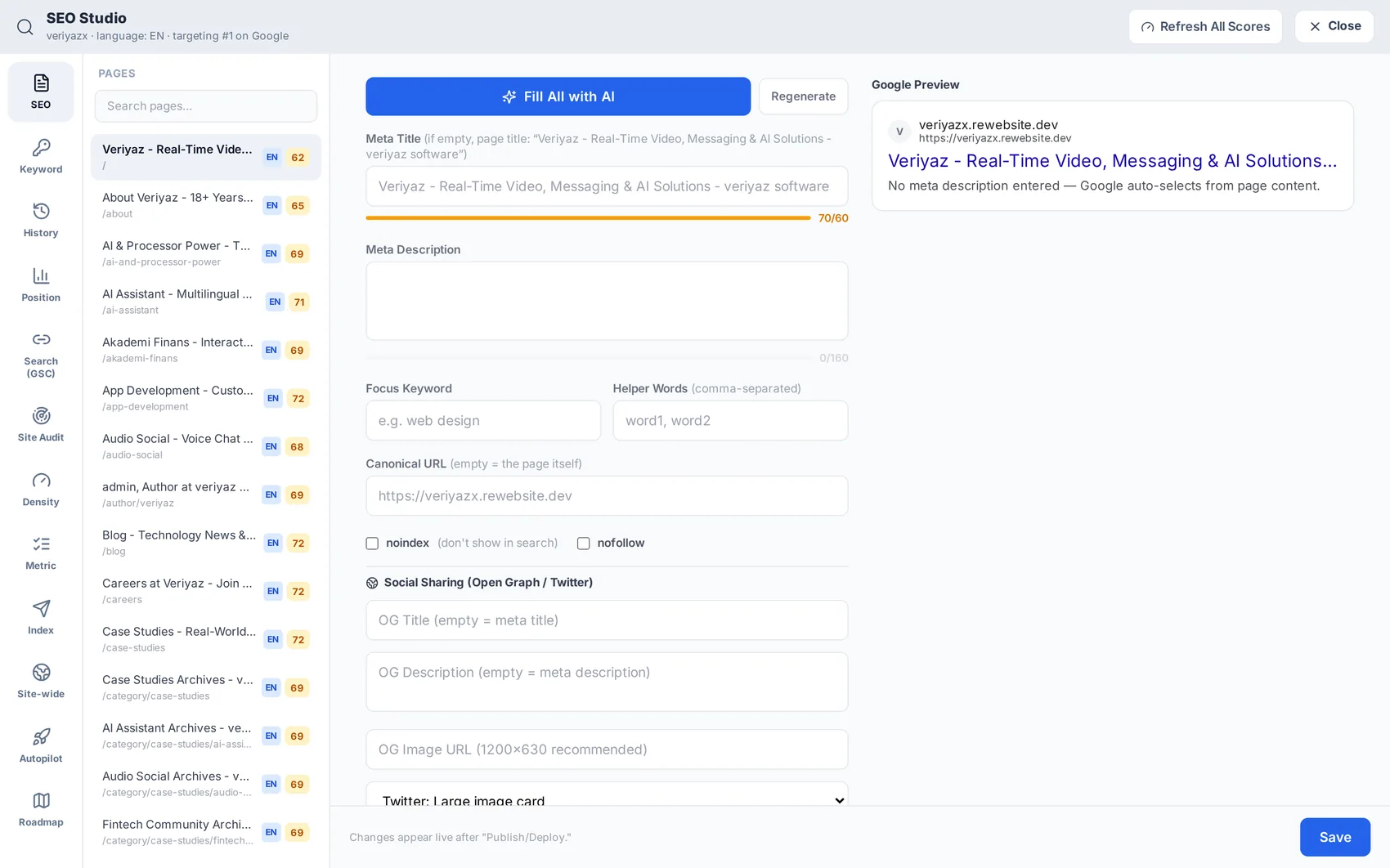Screen dimensions: 1390x868
Task: Open the Roadmap map tool
Action: coord(41,810)
